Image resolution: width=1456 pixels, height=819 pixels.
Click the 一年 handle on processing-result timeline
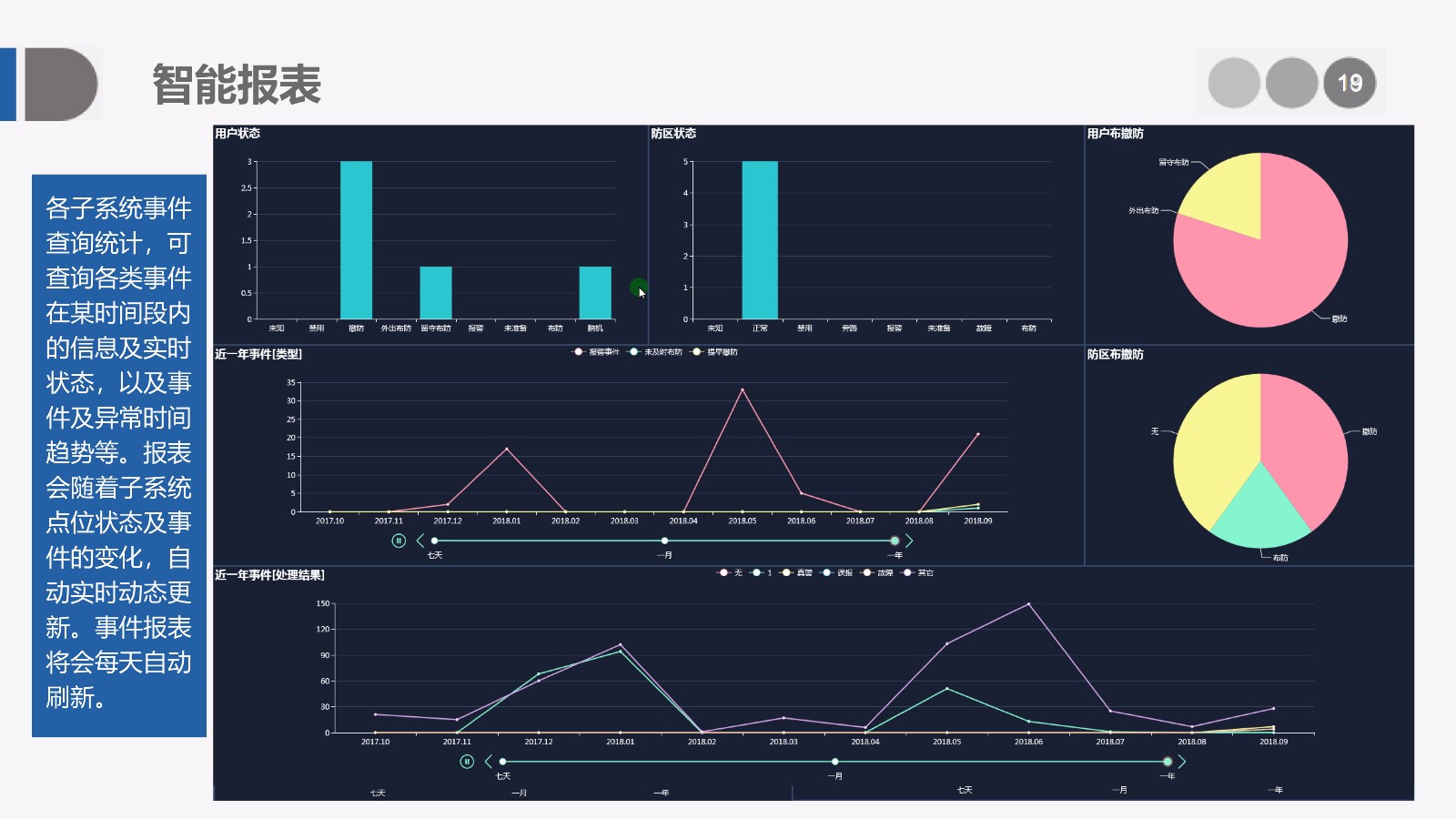coord(1168,762)
